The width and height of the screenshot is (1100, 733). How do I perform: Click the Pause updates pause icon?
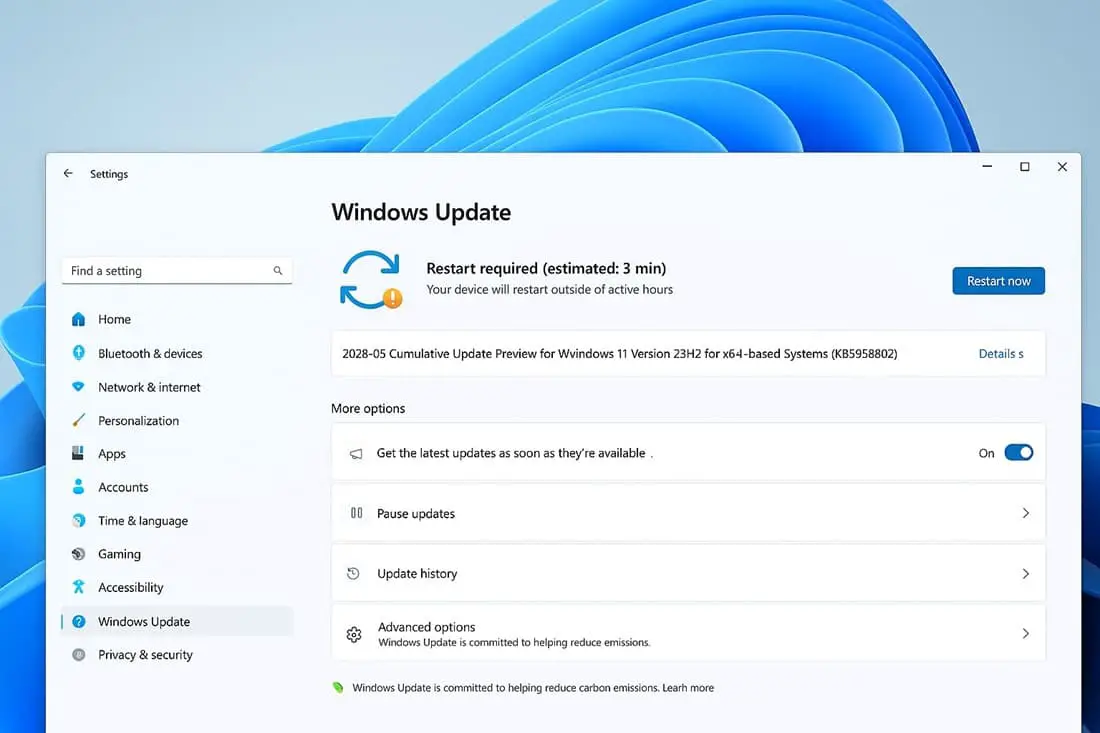(356, 513)
